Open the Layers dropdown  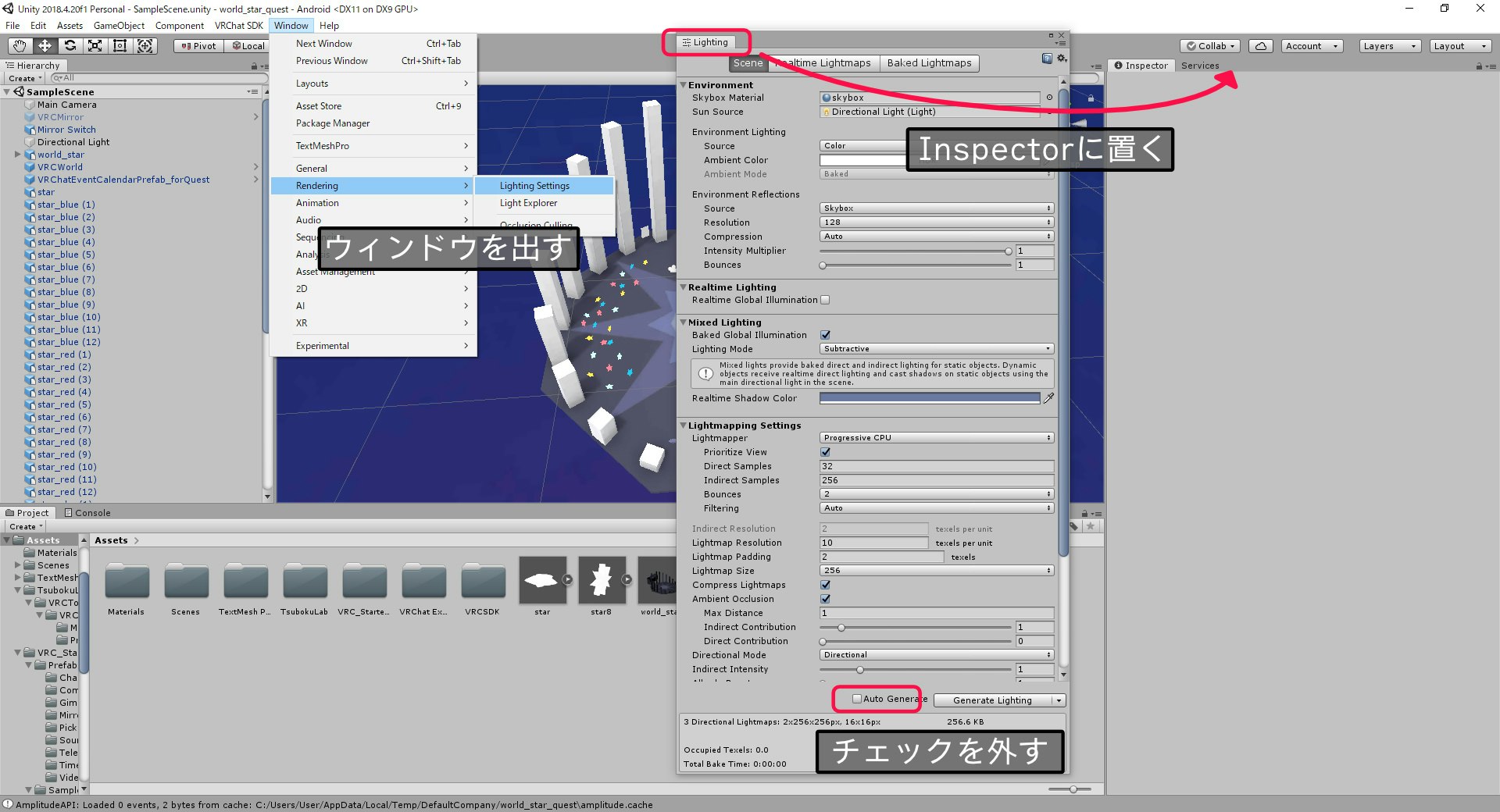[1390, 46]
